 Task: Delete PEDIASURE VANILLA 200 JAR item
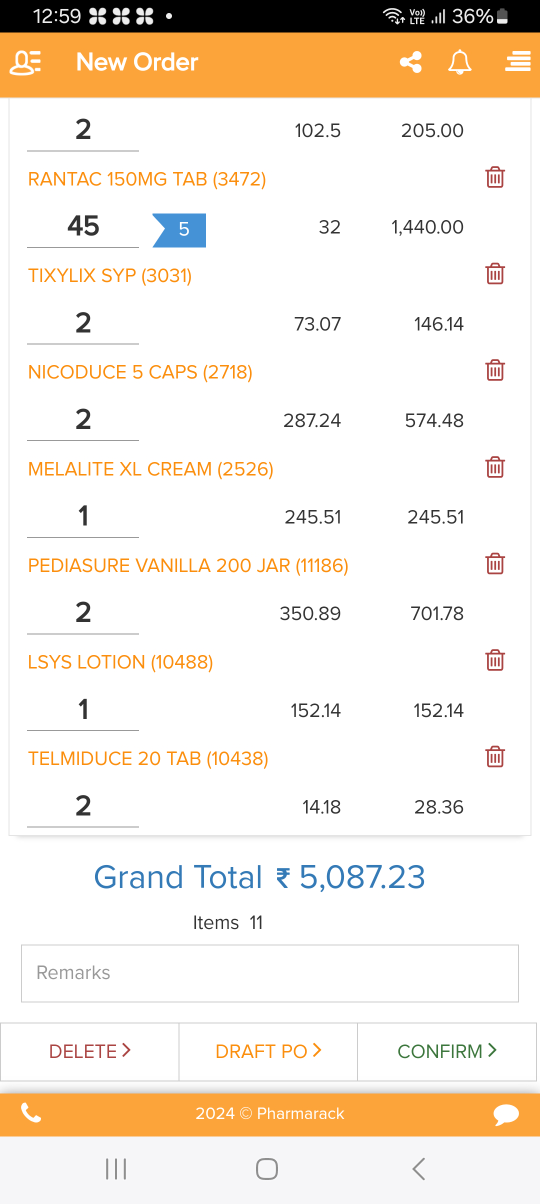point(495,564)
